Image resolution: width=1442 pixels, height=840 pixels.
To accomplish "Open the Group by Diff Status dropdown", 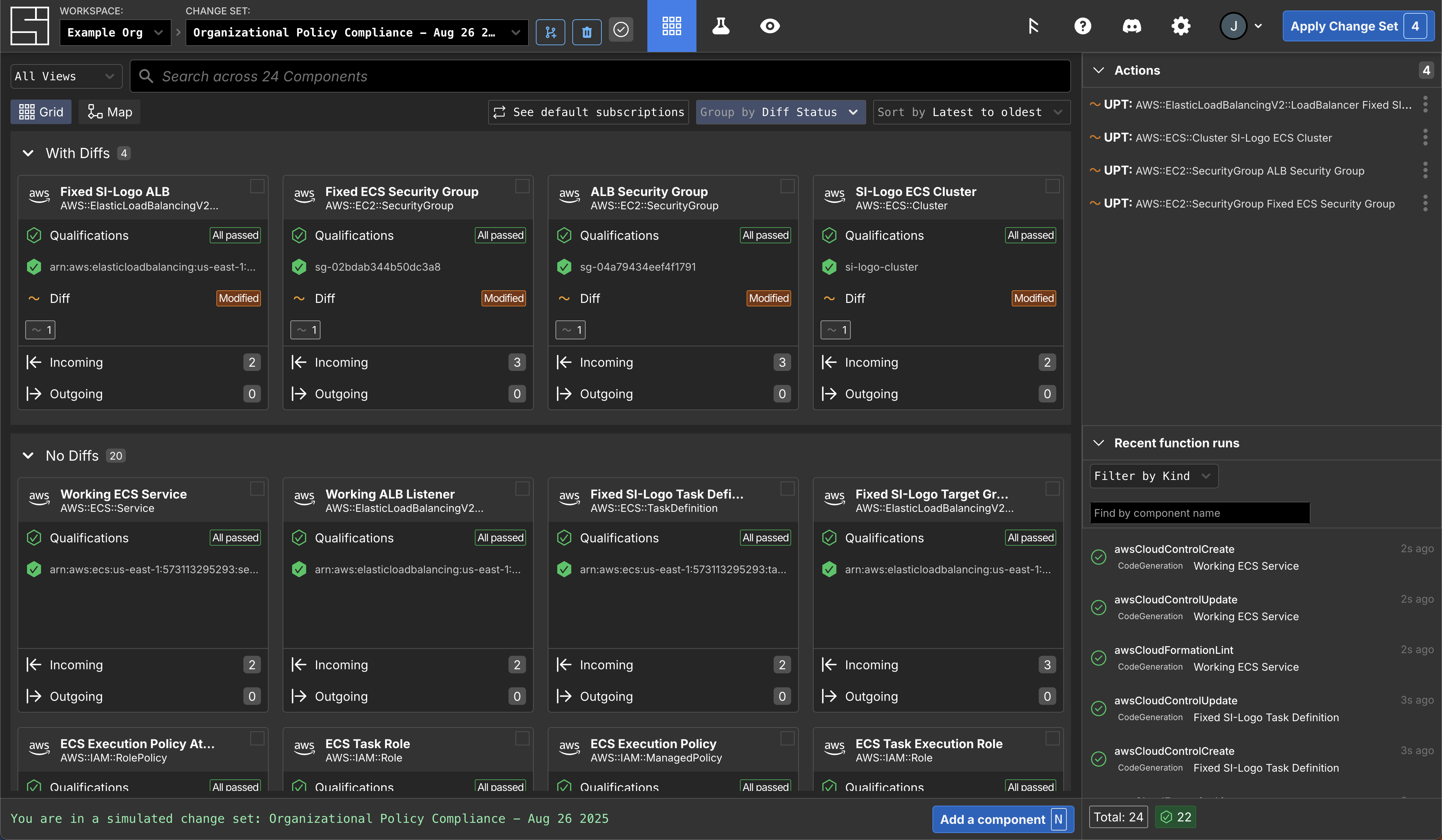I will (x=781, y=112).
